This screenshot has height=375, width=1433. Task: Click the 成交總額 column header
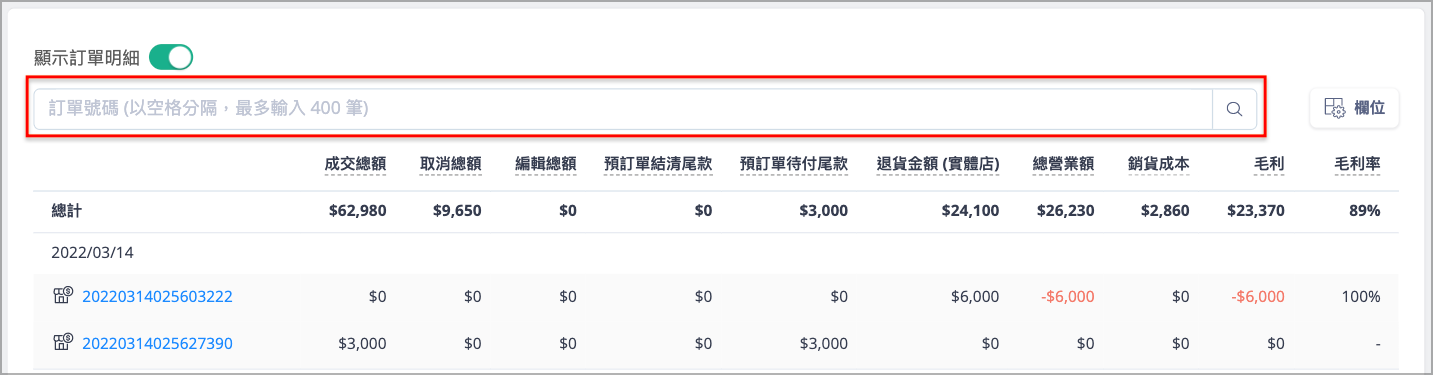[x=356, y=164]
